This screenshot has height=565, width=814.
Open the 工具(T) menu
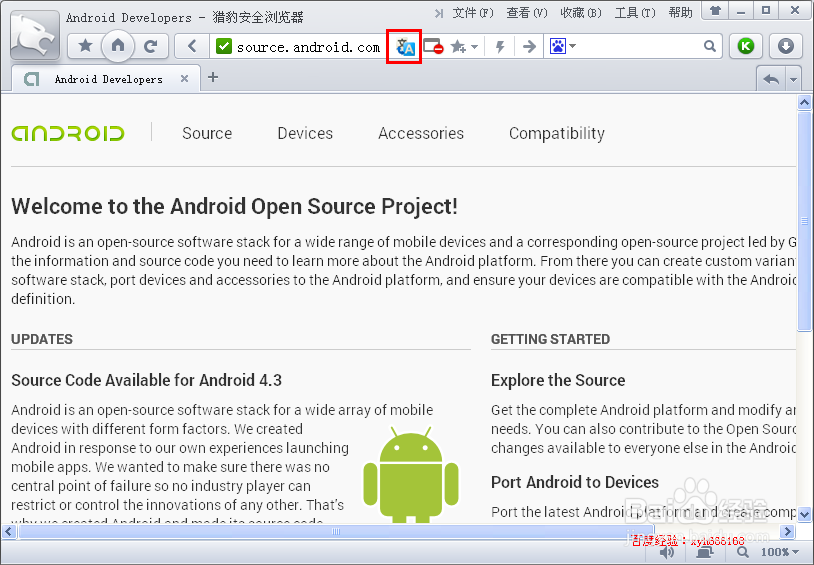[x=635, y=12]
